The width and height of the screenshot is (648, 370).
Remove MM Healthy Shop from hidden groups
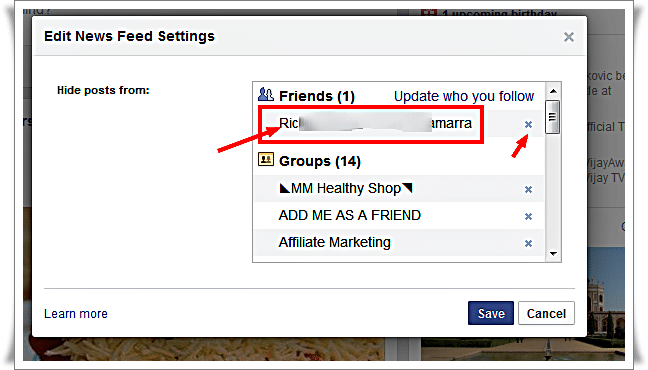click(528, 189)
